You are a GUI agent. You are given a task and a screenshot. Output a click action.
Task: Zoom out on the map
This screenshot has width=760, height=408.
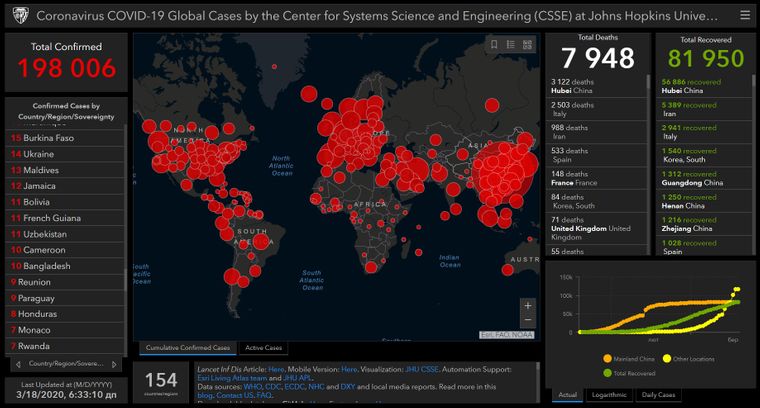(x=528, y=321)
